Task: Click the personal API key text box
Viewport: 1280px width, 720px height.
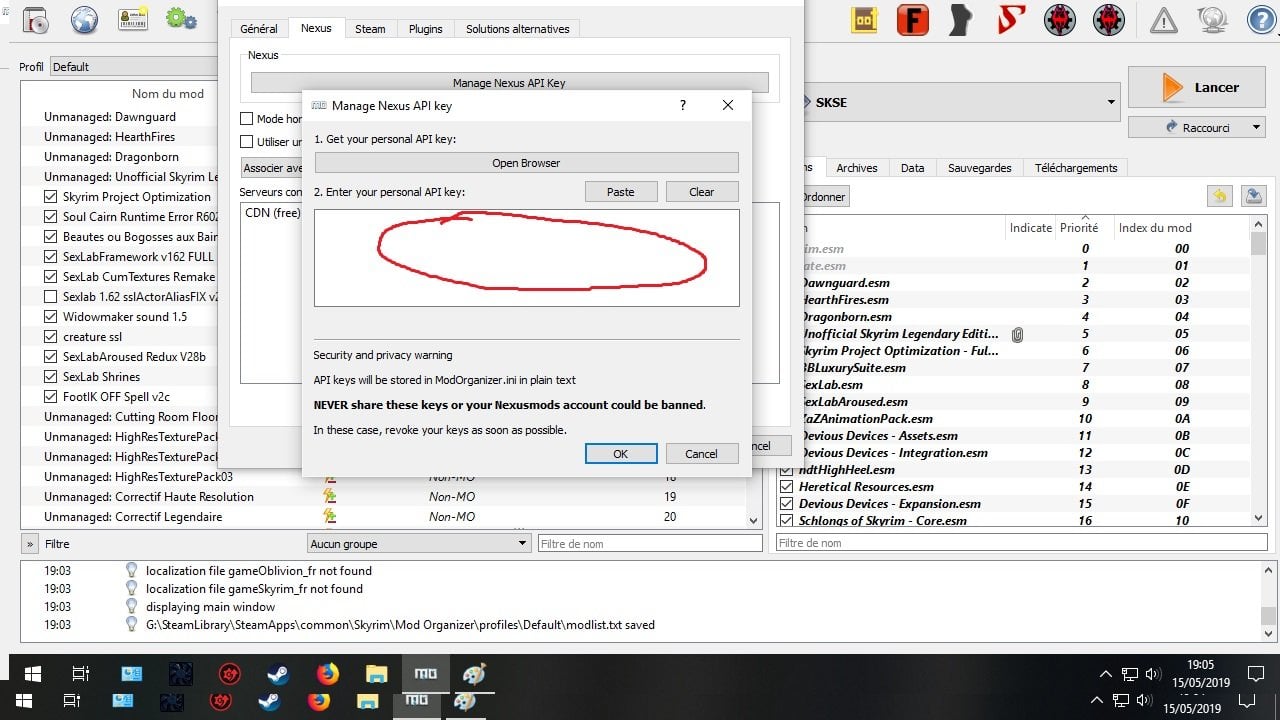Action: 526,258
